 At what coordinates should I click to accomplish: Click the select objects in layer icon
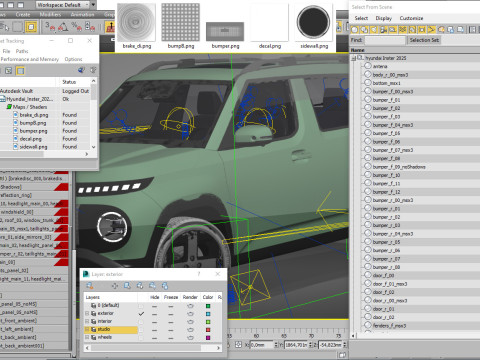(127, 286)
